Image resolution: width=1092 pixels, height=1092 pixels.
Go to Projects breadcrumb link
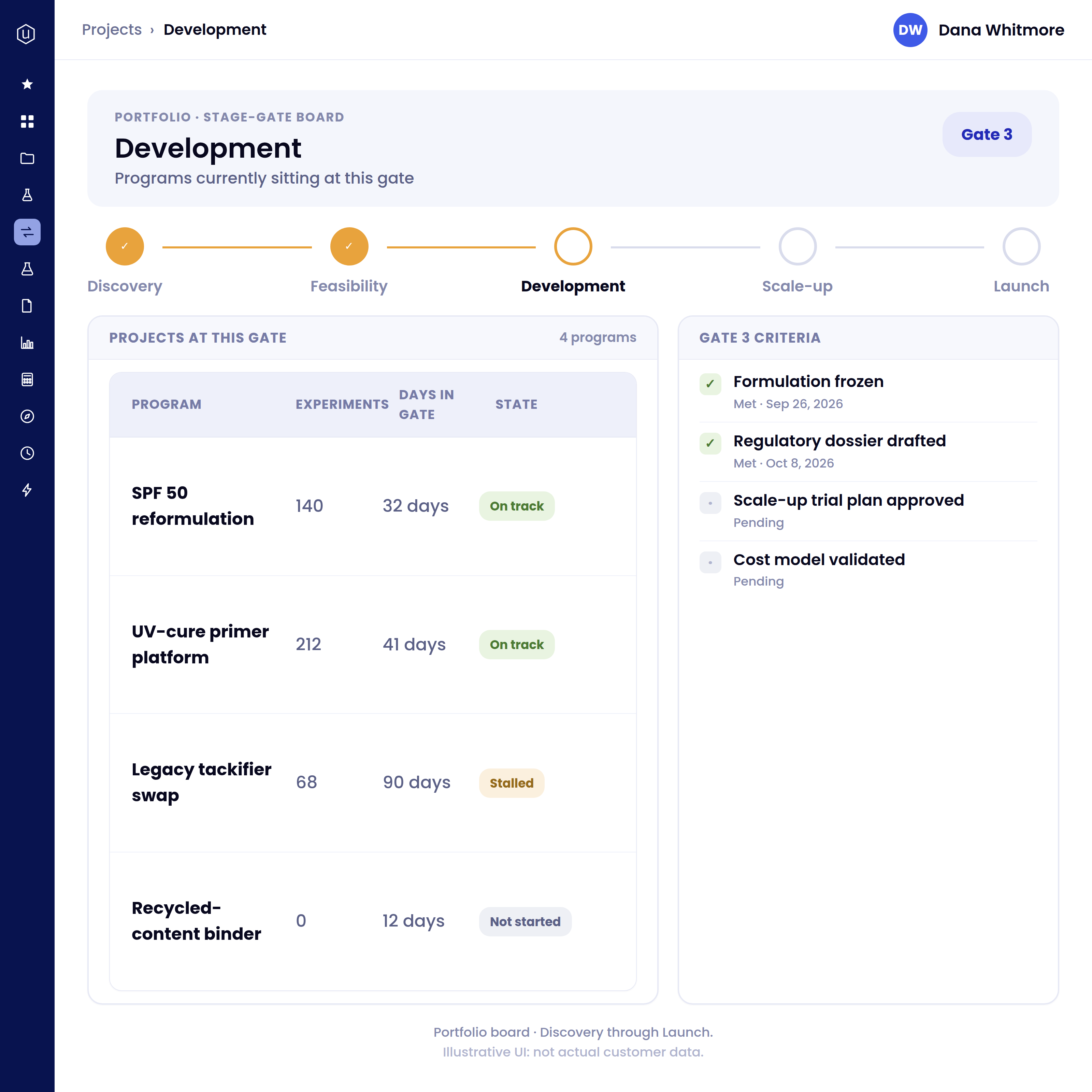click(112, 29)
